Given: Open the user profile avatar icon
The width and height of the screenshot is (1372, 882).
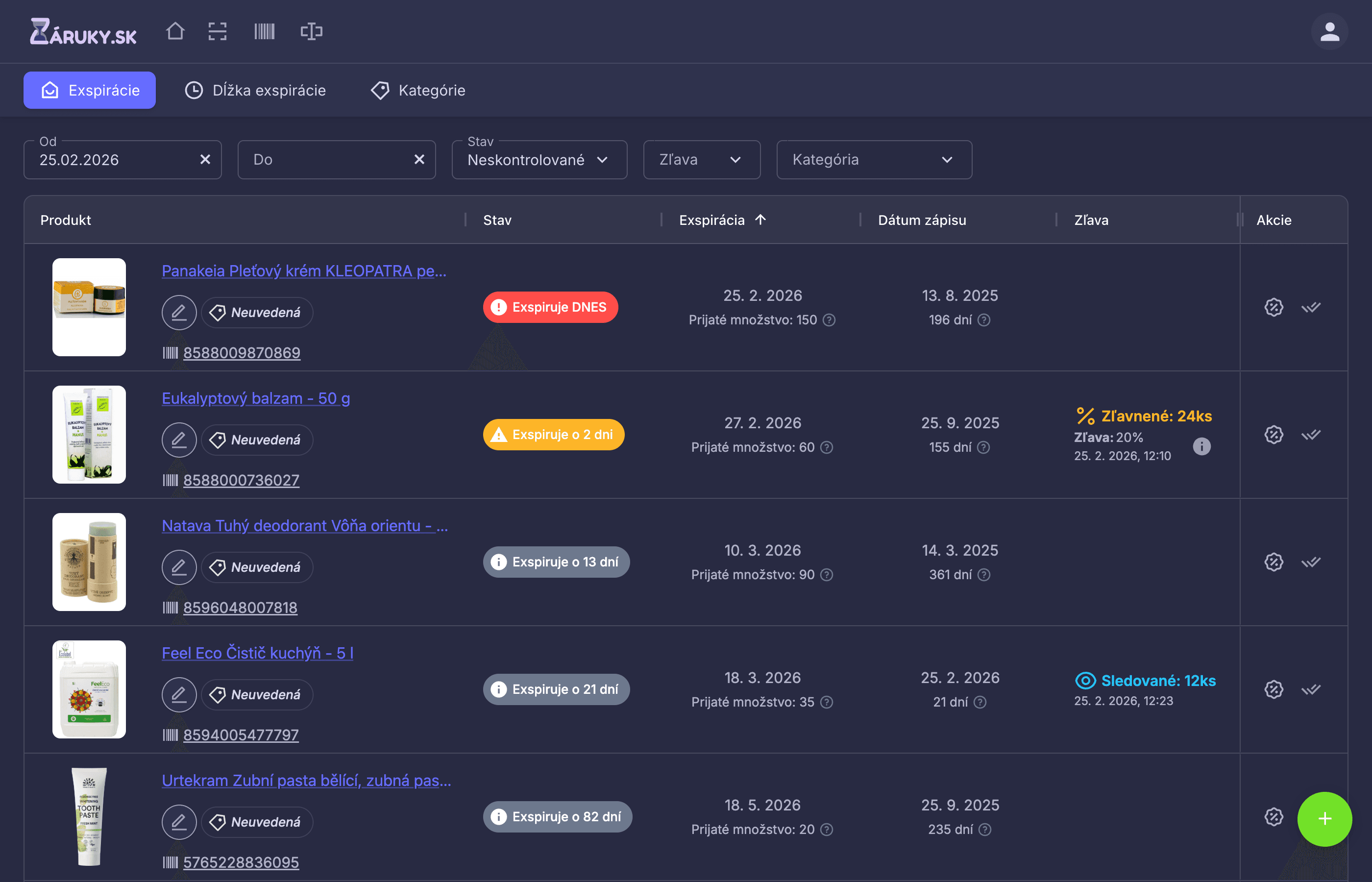Looking at the screenshot, I should [x=1329, y=32].
